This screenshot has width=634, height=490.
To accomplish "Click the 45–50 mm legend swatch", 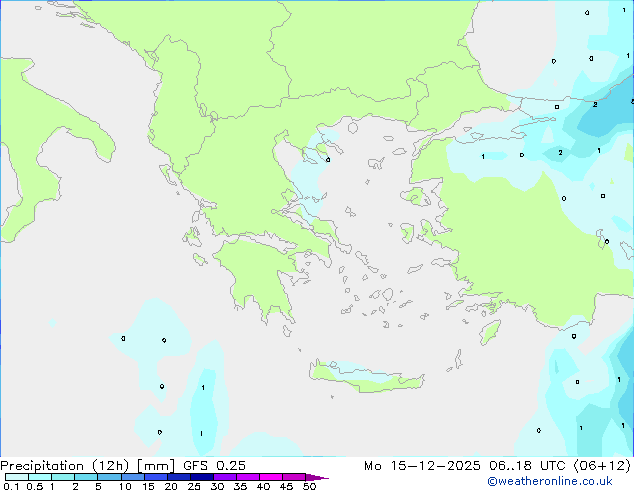I will tap(294, 477).
